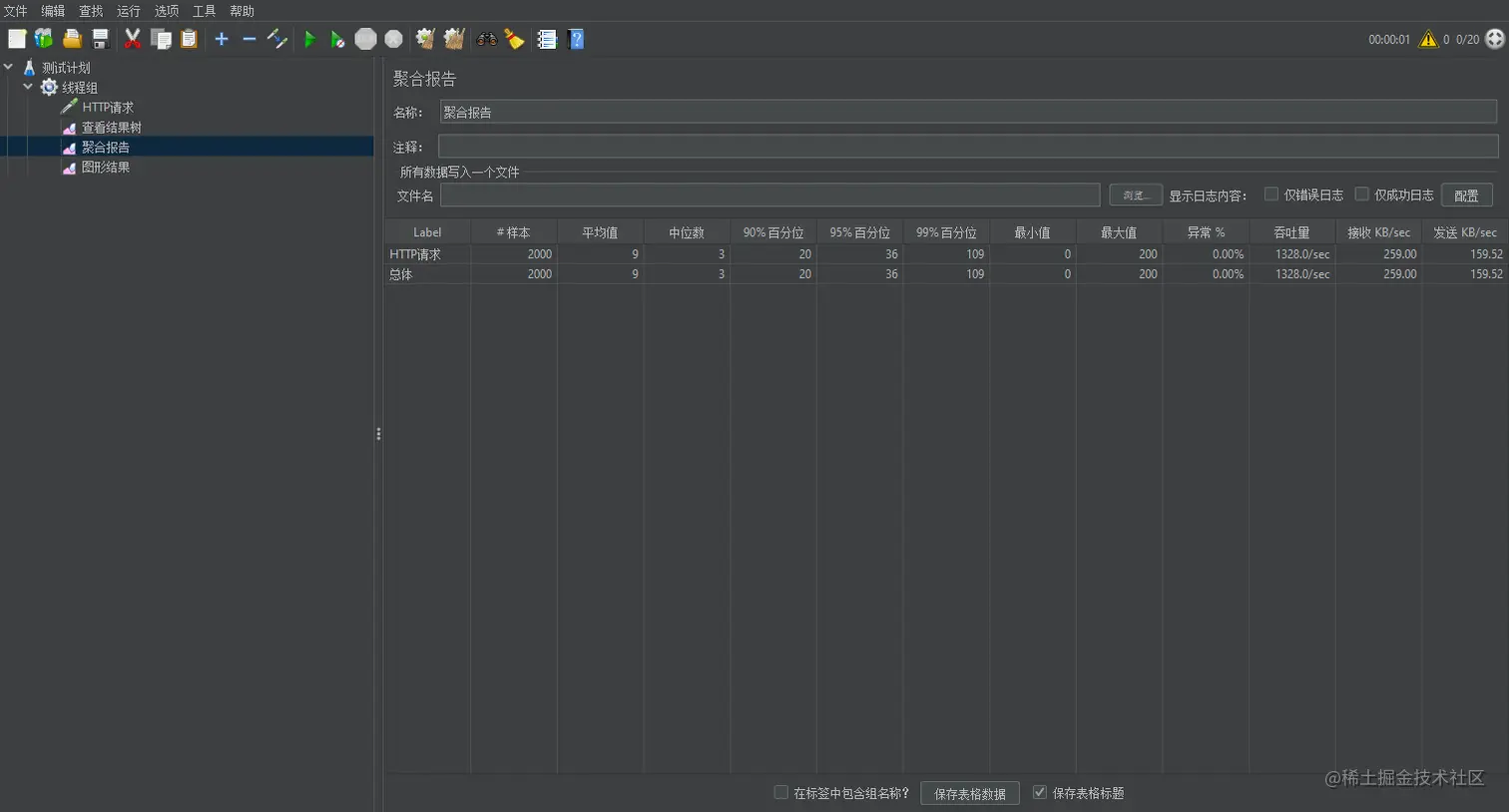Viewport: 1509px width, 812px height.
Task: Open the 帮助 menu
Action: (x=242, y=11)
